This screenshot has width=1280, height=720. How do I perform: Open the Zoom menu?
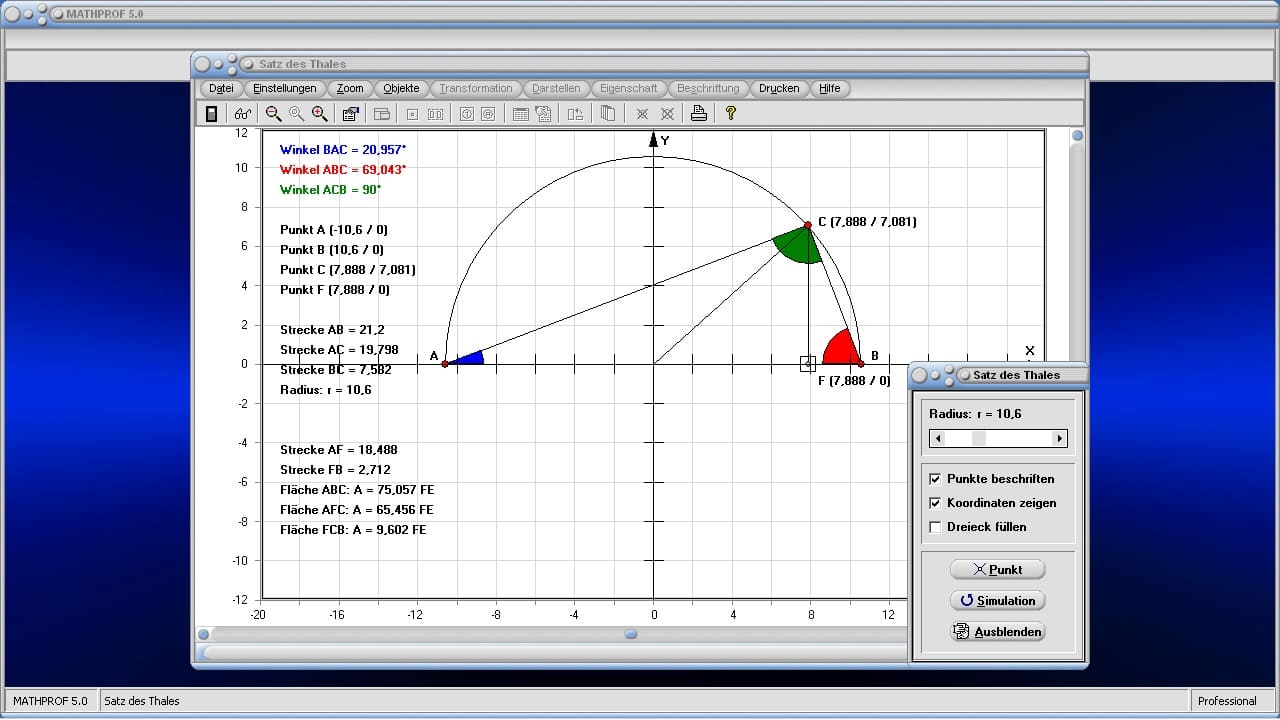(350, 88)
